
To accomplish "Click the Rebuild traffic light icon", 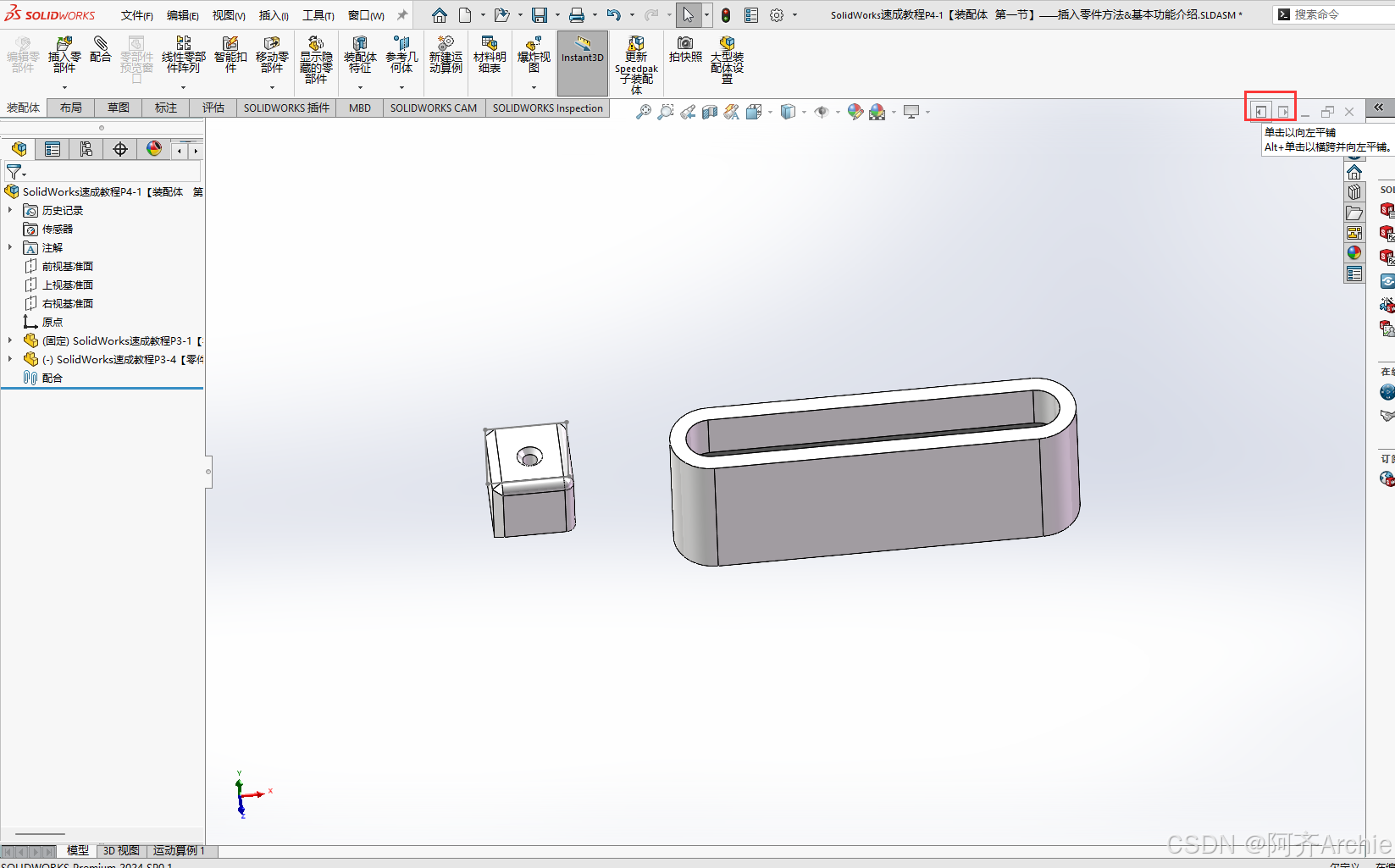I will point(726,15).
